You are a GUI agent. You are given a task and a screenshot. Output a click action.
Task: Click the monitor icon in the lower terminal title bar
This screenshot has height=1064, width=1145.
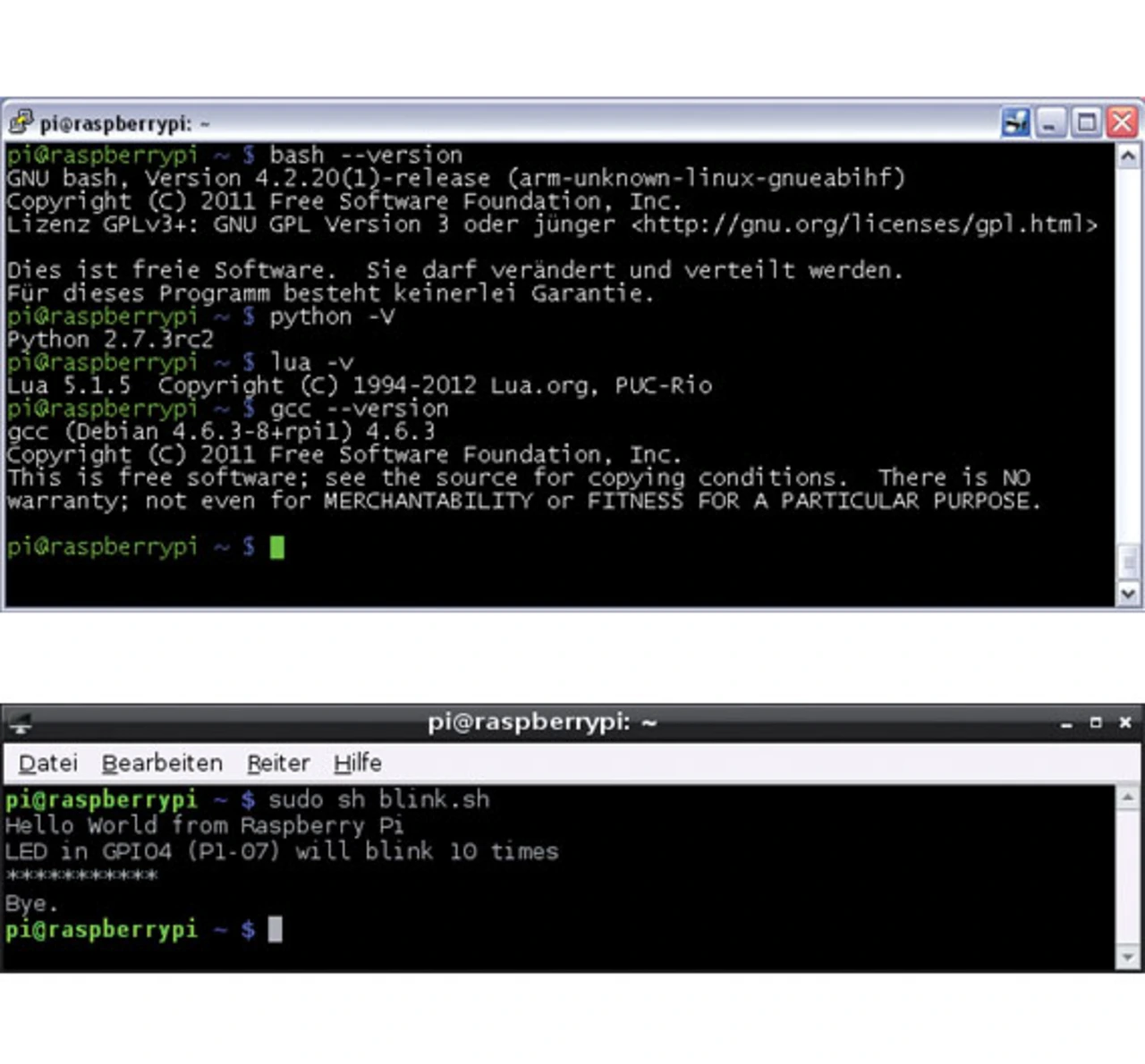pos(20,722)
